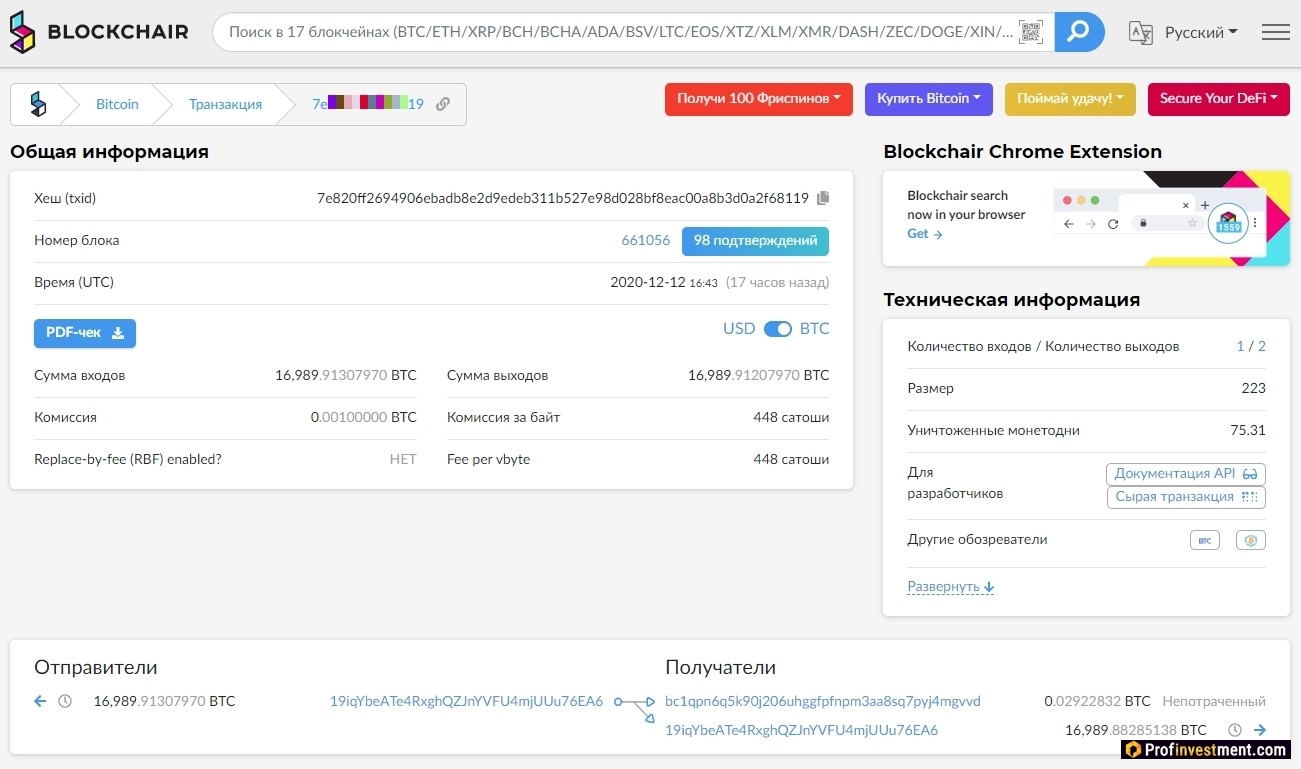Open Сырая транзакция raw data

[1186, 497]
